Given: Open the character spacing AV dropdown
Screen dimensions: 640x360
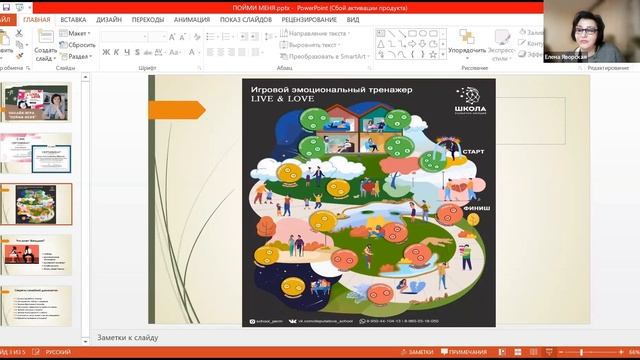Looking at the screenshot, I should pos(159,52).
